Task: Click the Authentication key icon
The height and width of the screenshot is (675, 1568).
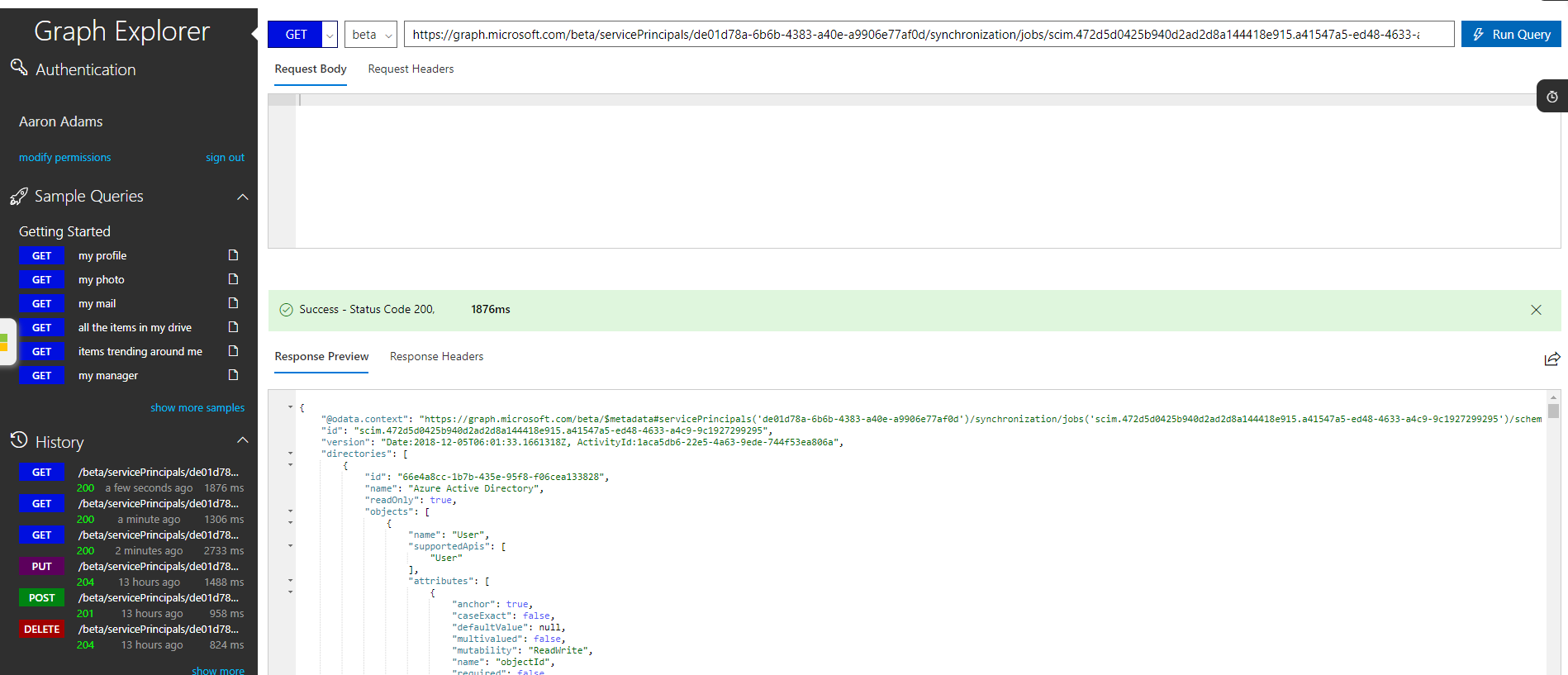Action: coord(18,67)
